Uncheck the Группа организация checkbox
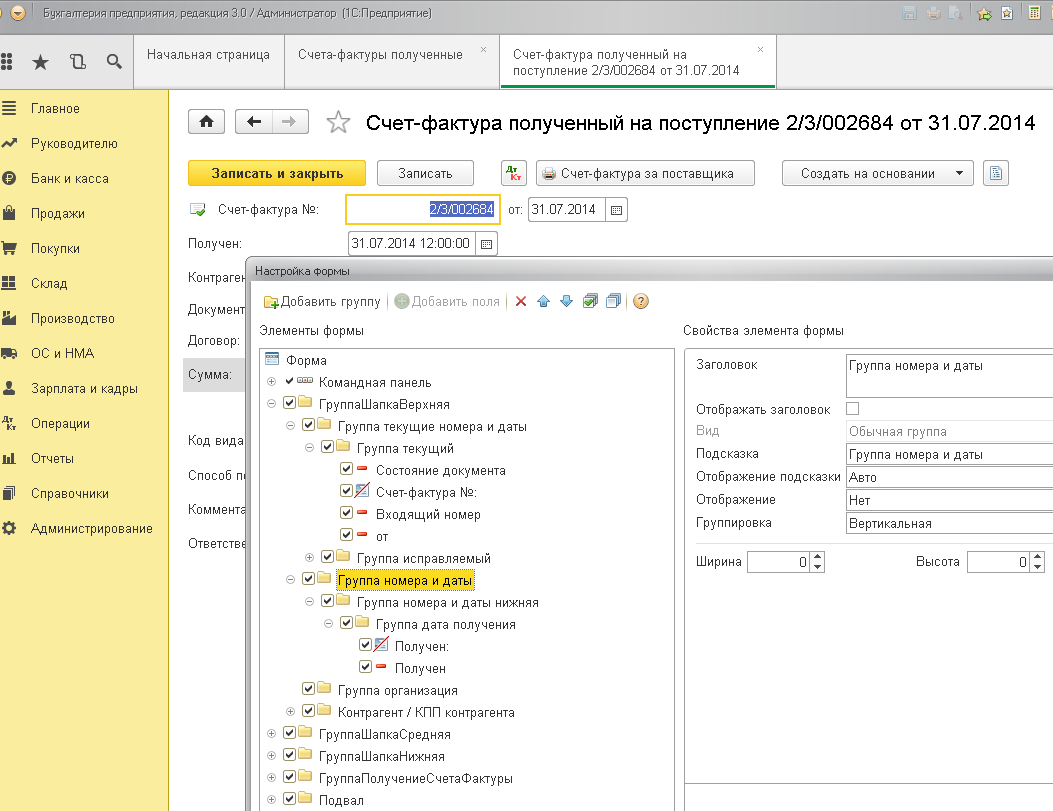Viewport: 1053px width, 811px height. [x=309, y=690]
